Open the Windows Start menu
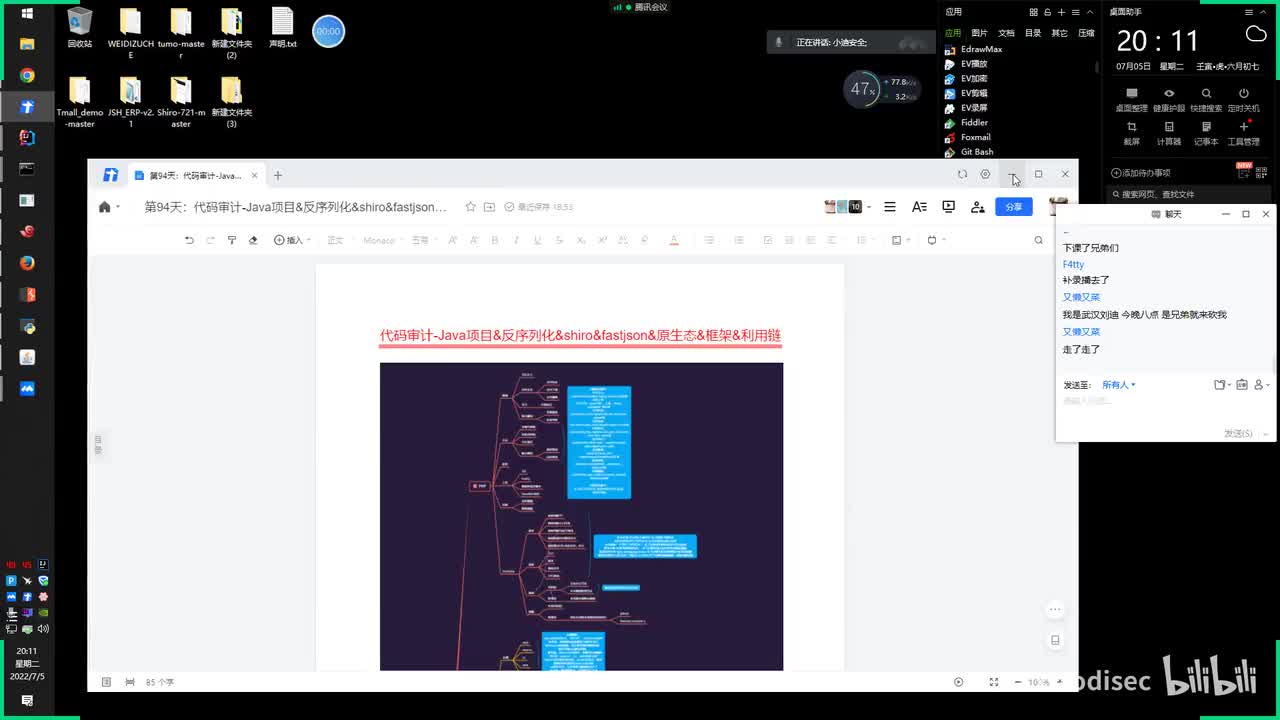1280x720 pixels. 27,13
